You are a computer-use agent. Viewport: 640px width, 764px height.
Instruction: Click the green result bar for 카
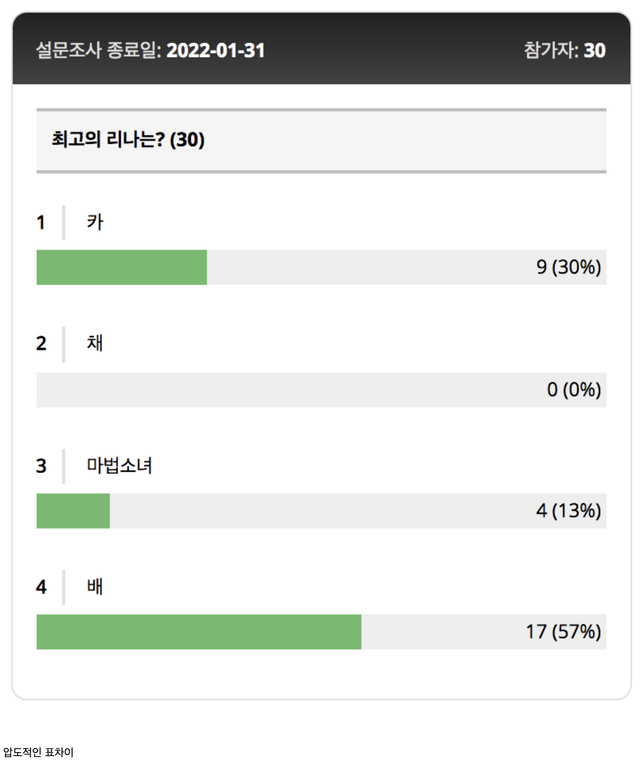(x=121, y=267)
